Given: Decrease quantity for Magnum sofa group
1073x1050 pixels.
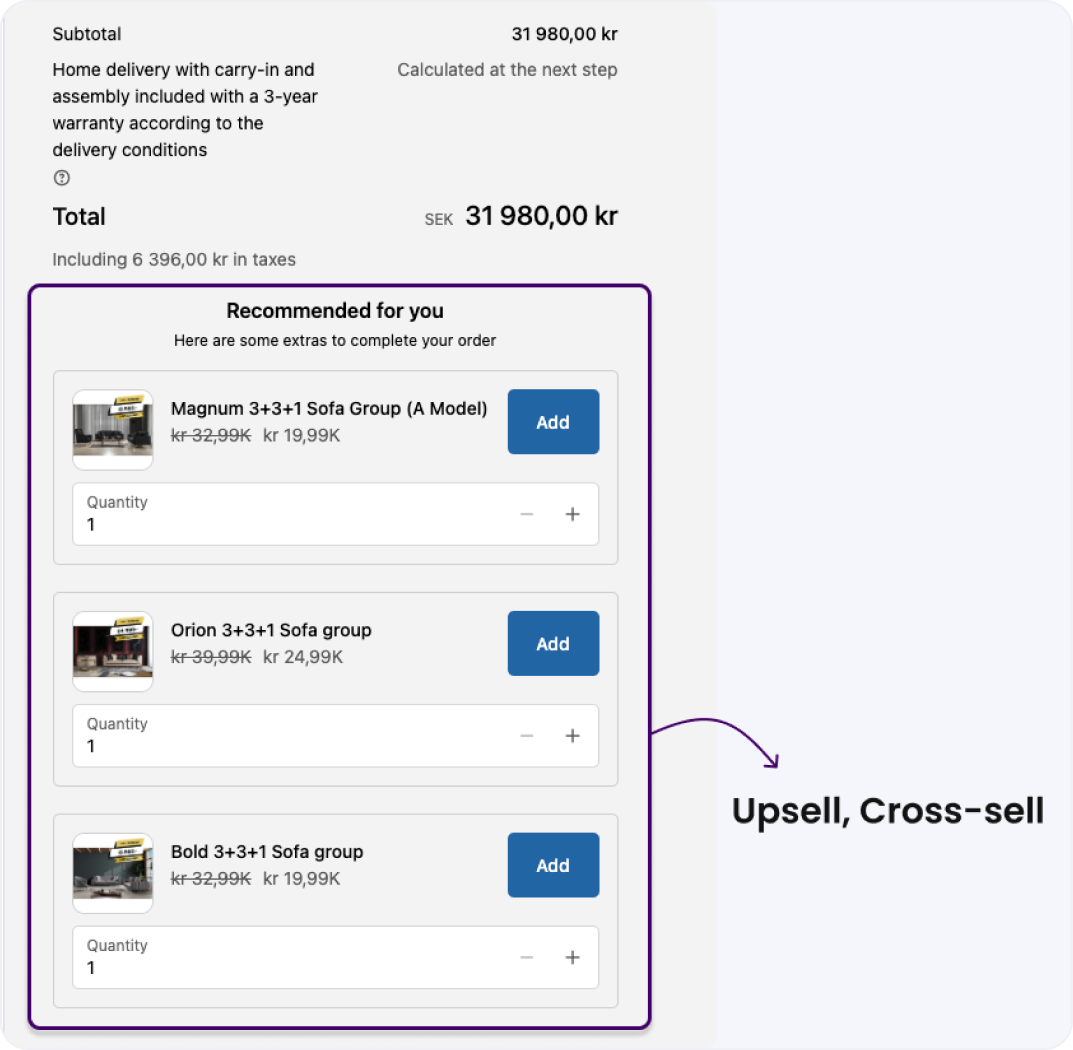Looking at the screenshot, I should pos(526,514).
